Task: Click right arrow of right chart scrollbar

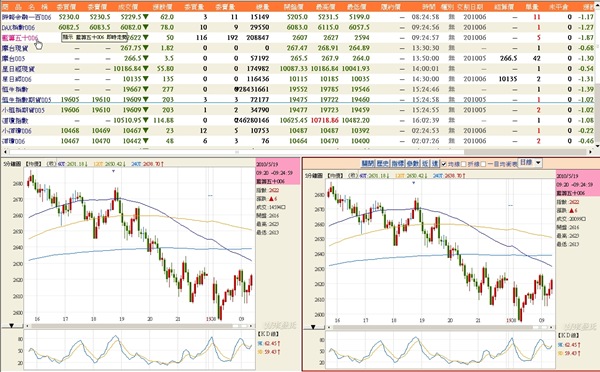Action: point(551,327)
